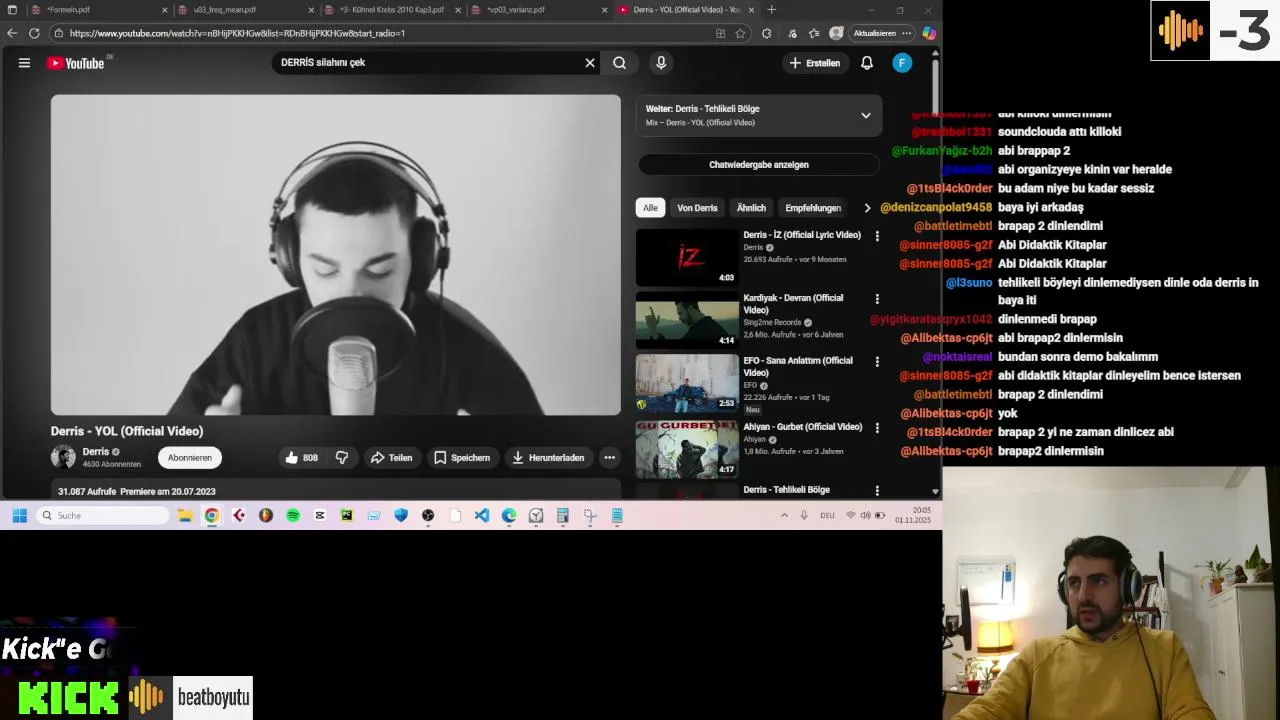Dislike the Derris YOL video

coord(342,458)
